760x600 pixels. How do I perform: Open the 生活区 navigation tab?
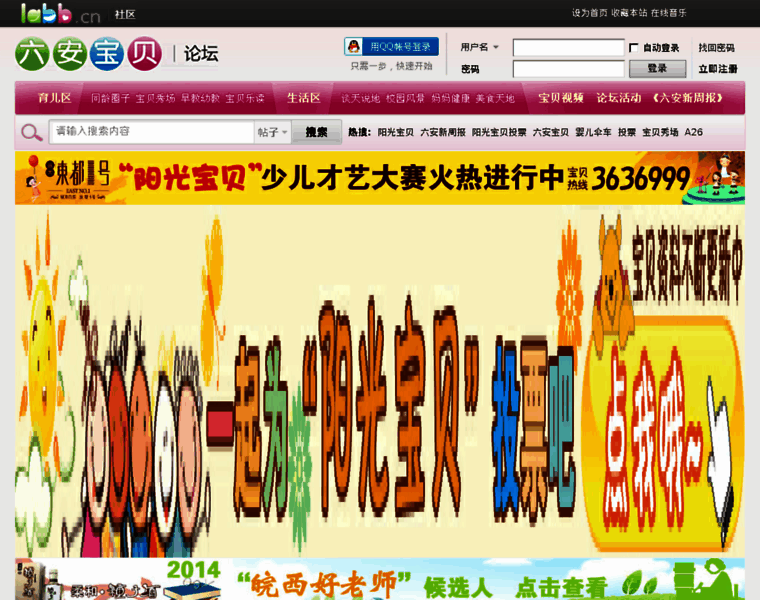[303, 98]
